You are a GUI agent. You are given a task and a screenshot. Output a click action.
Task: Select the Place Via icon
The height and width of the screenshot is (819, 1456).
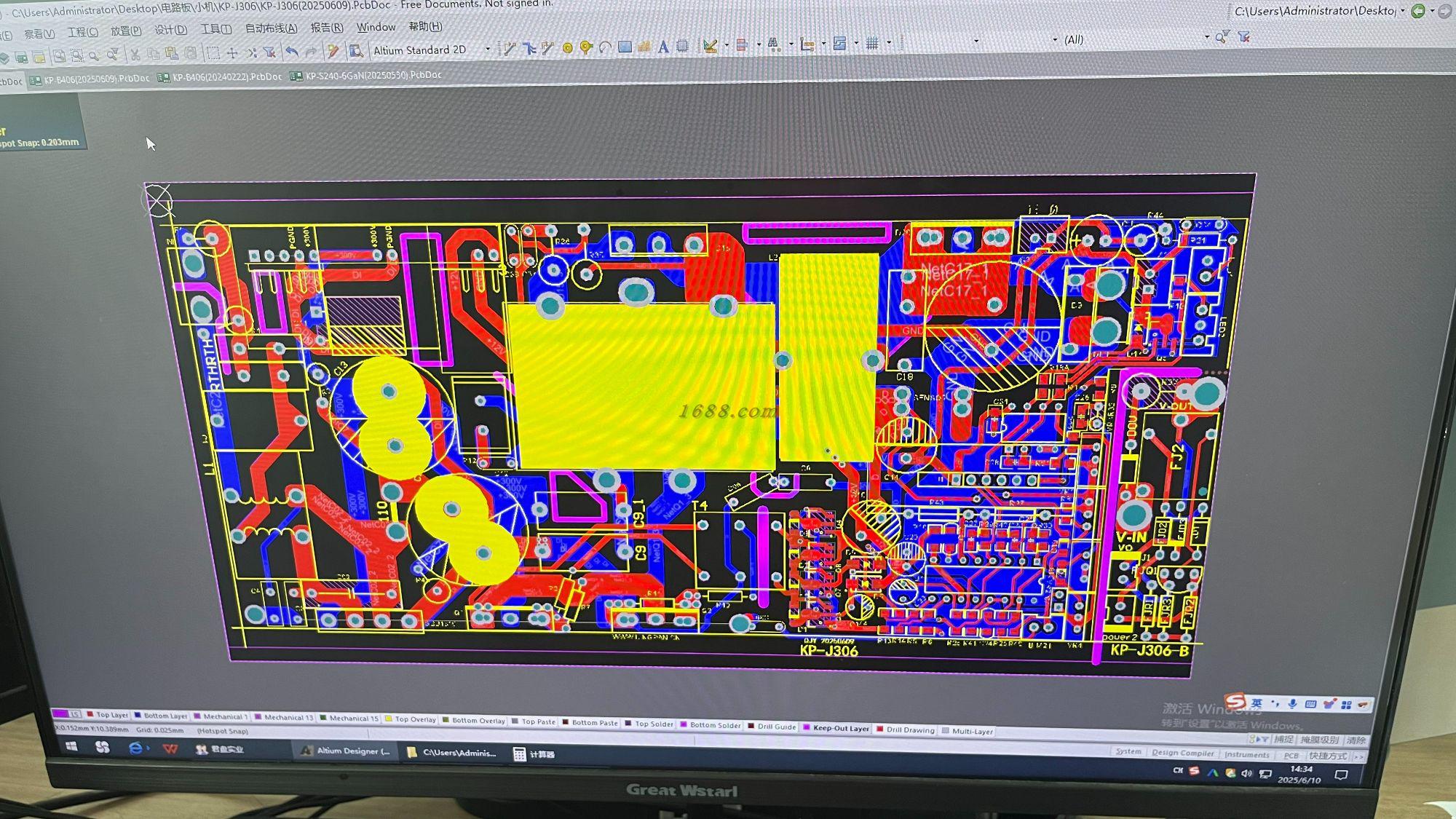click(x=586, y=48)
